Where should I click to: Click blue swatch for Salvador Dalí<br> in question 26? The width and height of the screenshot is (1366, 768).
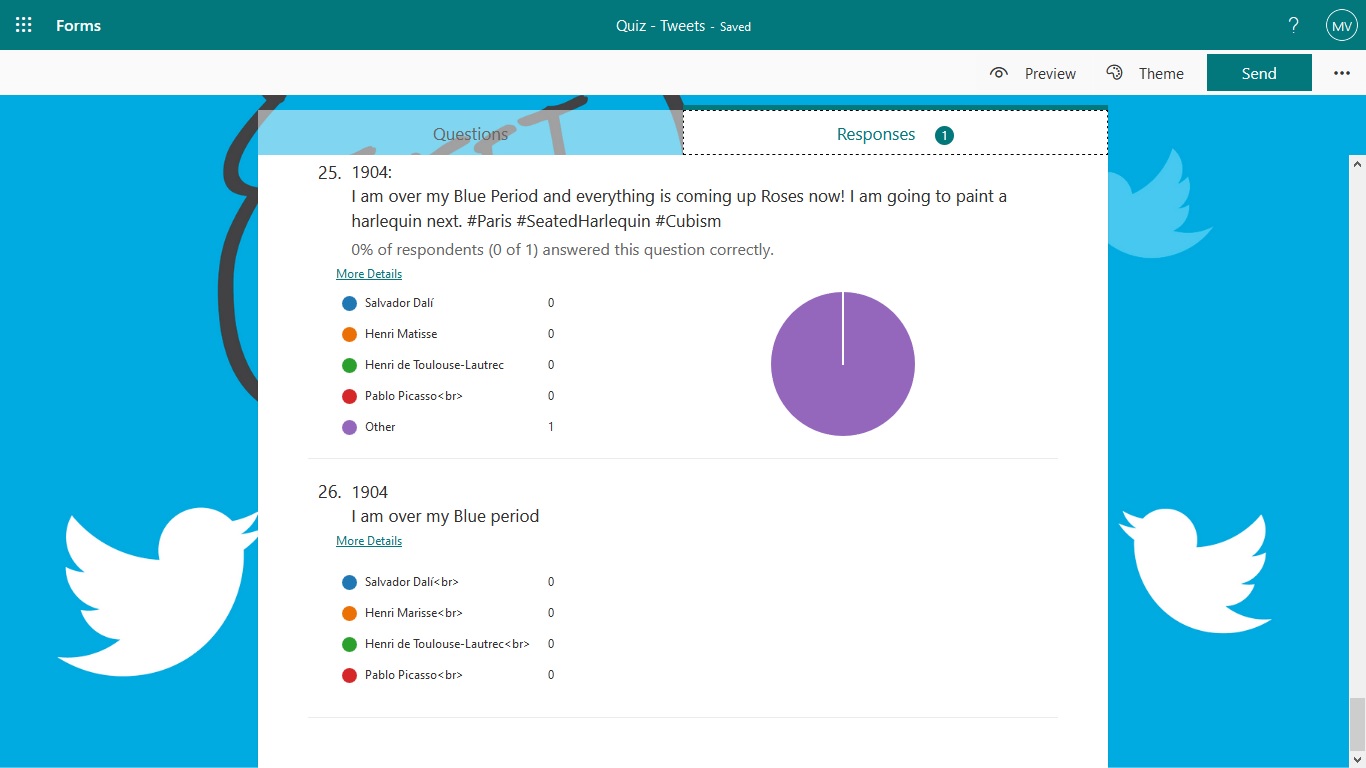coord(349,582)
